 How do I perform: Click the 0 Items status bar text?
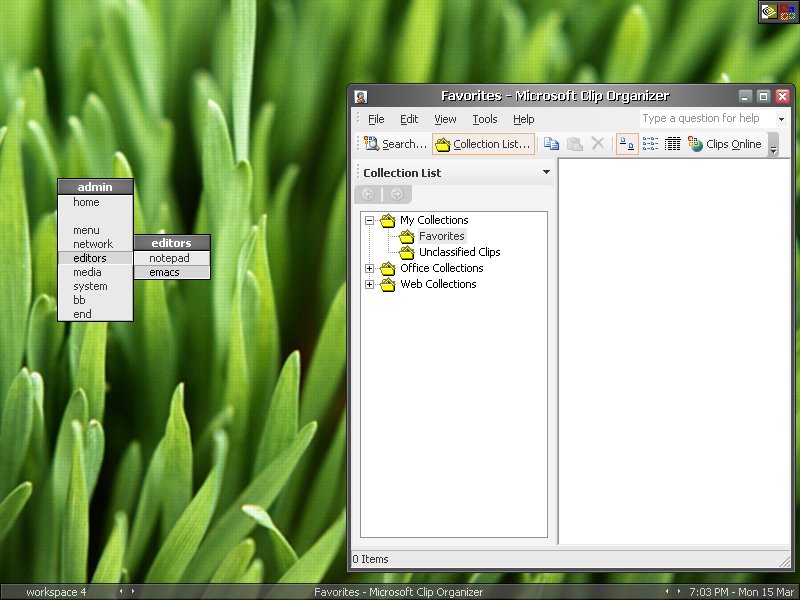pyautogui.click(x=370, y=559)
